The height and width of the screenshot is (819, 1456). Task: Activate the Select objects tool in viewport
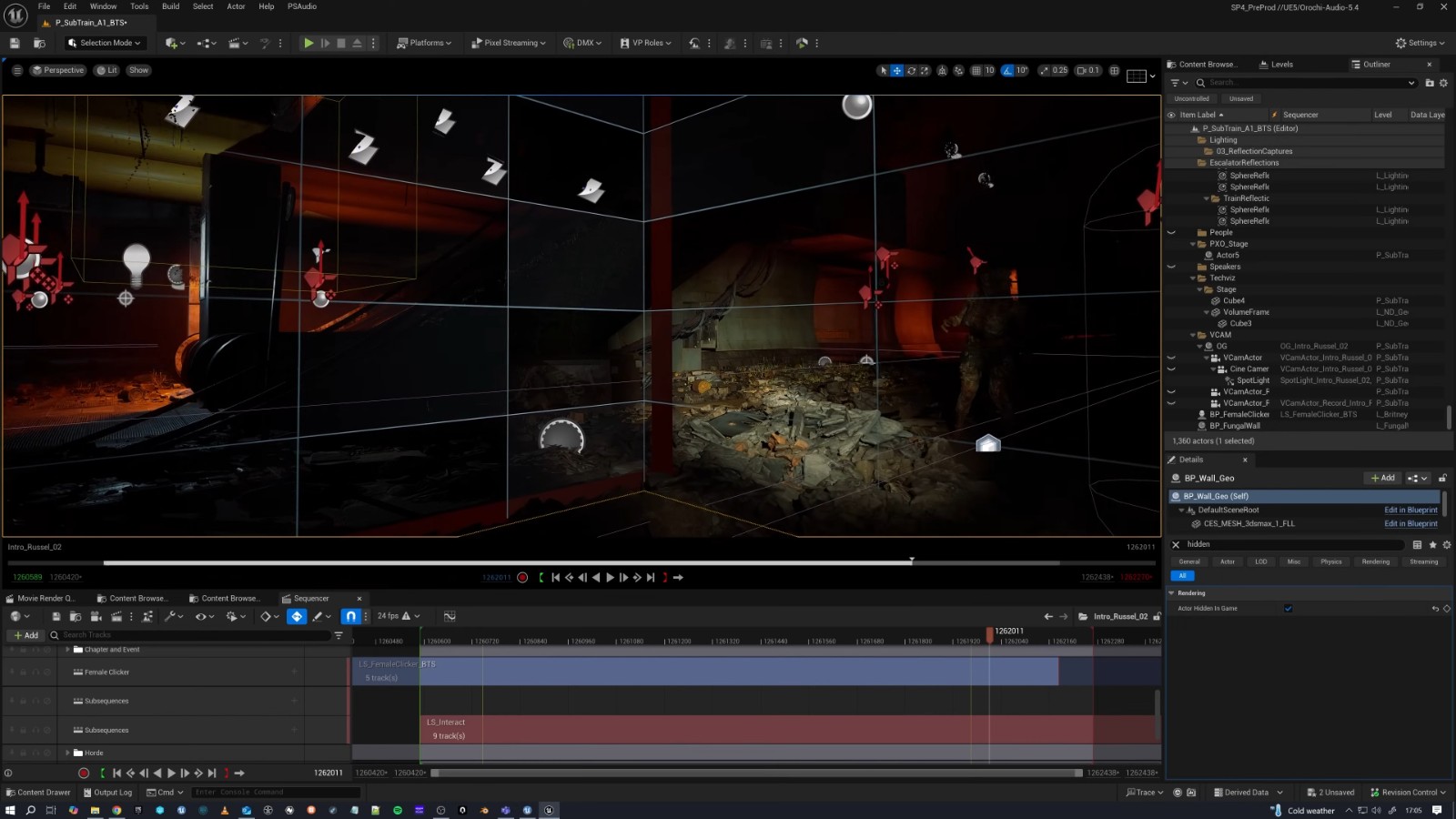[x=883, y=70]
